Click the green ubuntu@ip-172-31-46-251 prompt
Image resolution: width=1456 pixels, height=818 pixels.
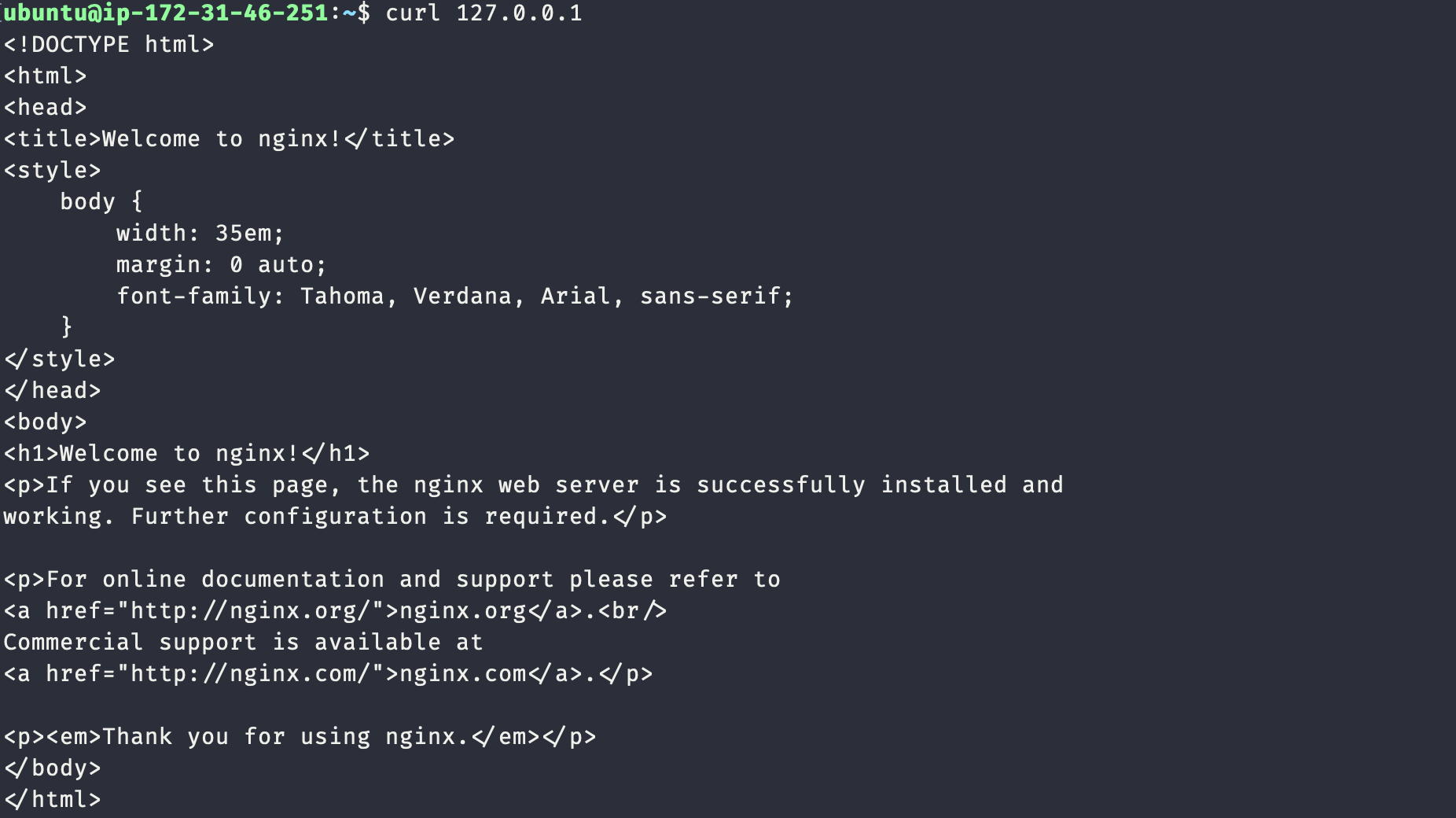coord(166,13)
